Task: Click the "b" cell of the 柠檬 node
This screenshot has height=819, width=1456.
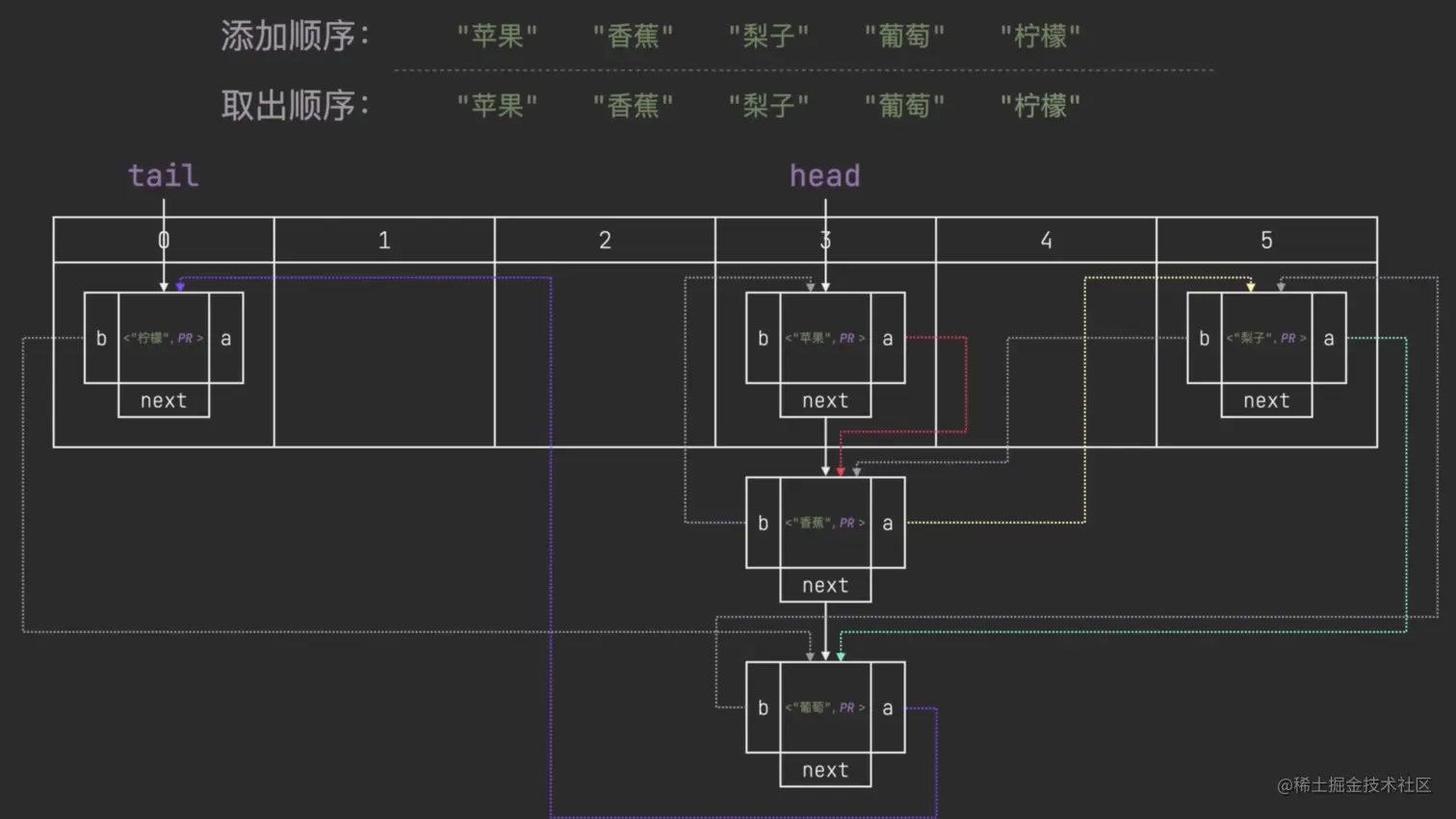Action: point(101,338)
